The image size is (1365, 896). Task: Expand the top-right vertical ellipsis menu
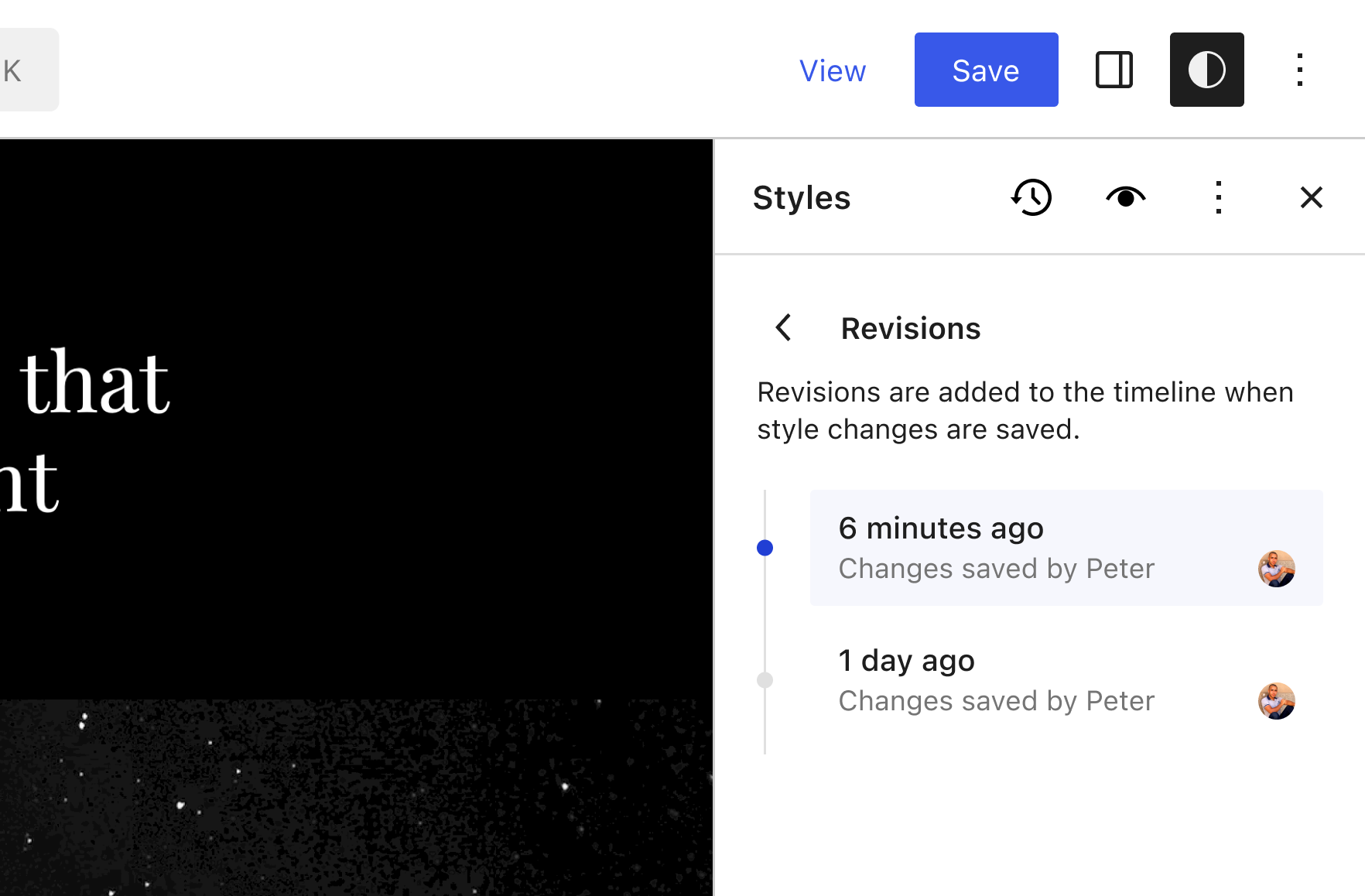coord(1300,70)
